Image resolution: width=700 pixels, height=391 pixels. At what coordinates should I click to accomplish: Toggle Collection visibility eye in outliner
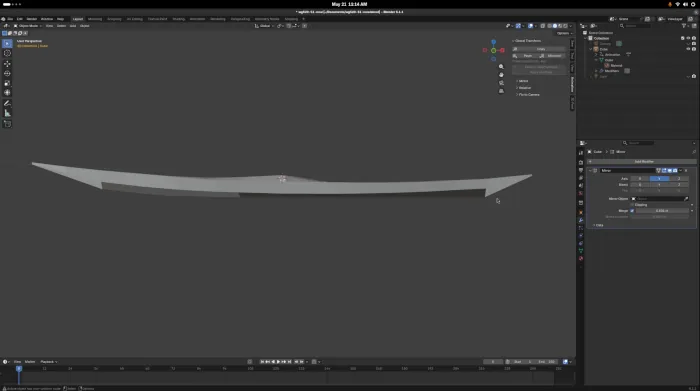point(688,38)
